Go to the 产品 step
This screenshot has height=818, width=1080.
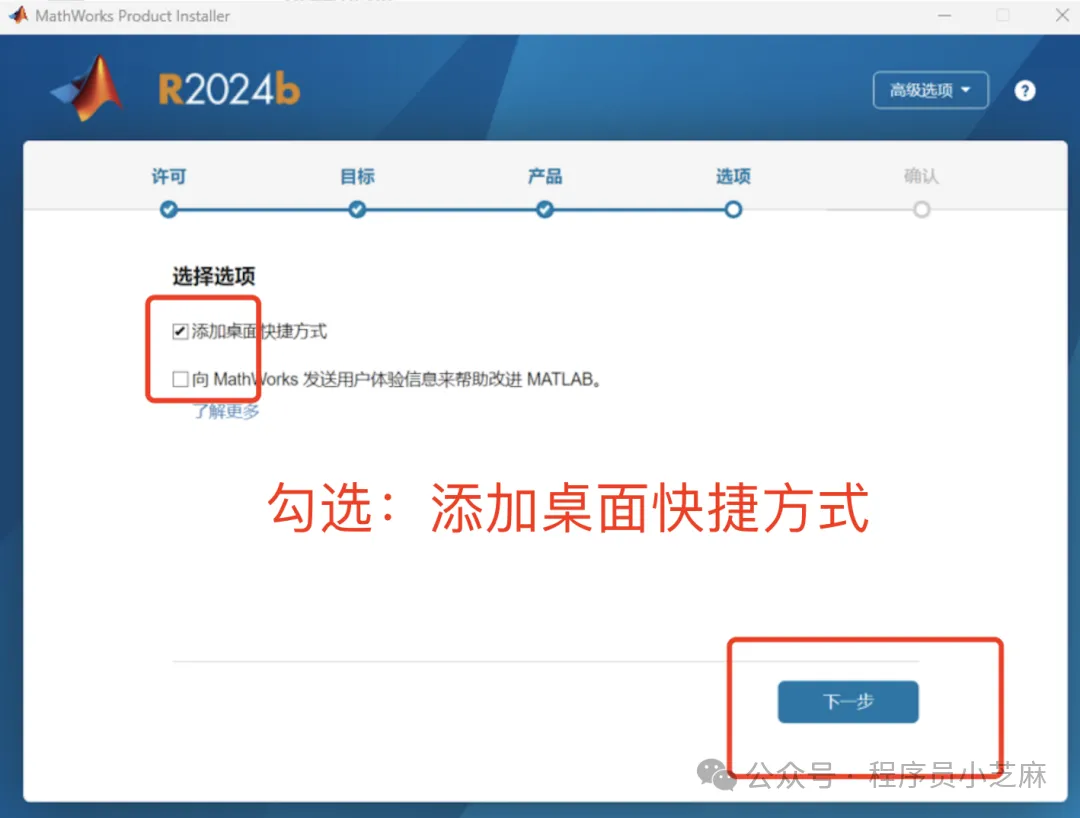click(545, 176)
